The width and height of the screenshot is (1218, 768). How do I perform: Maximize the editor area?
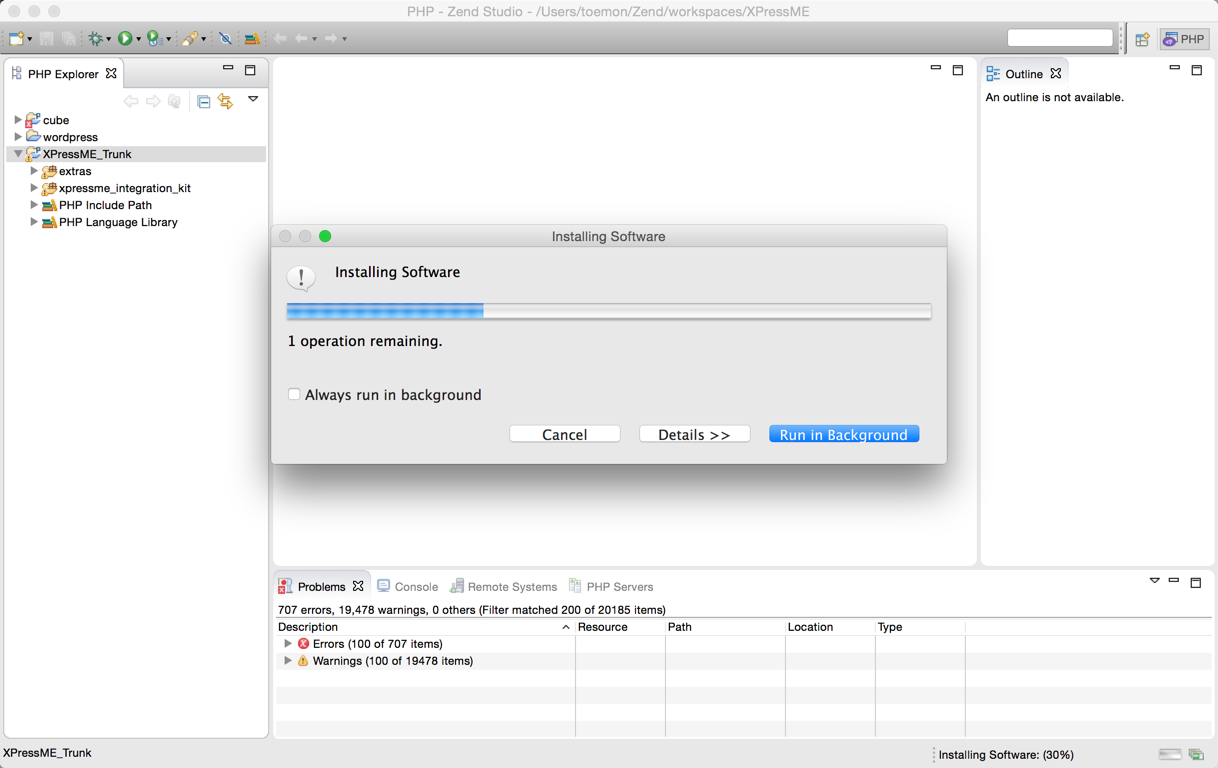pos(958,70)
